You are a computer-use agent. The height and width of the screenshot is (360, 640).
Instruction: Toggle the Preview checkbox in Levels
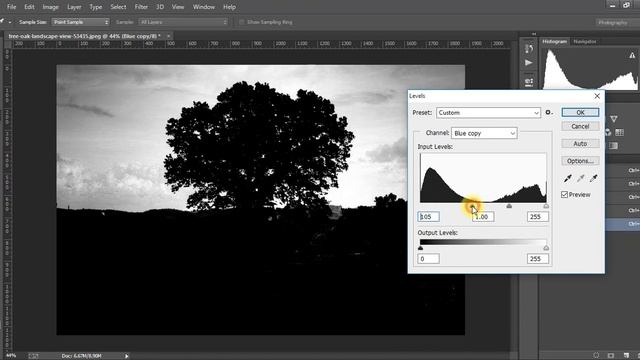coord(564,195)
